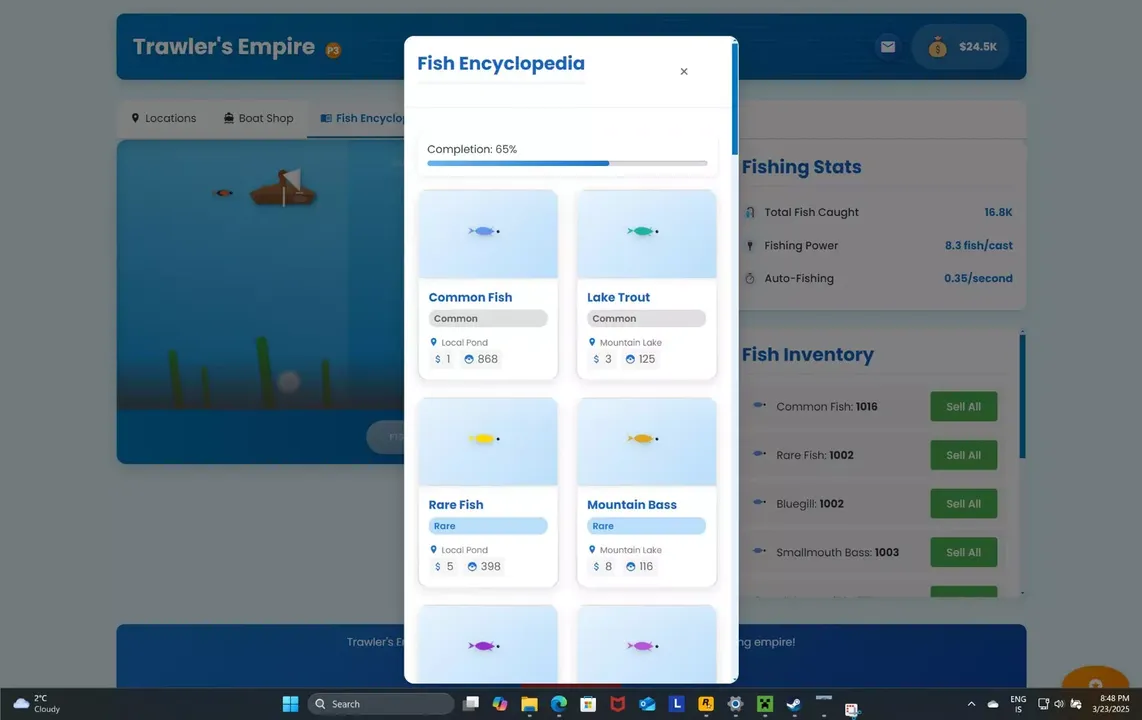Select the Lake Trout thumbnail
Image resolution: width=1142 pixels, height=720 pixels.
coord(646,232)
